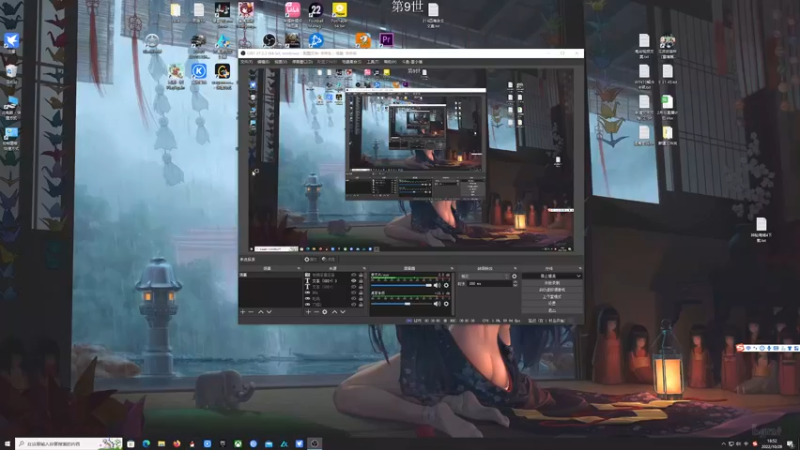Open the dropdown arrow on the top Controls button

[579, 276]
